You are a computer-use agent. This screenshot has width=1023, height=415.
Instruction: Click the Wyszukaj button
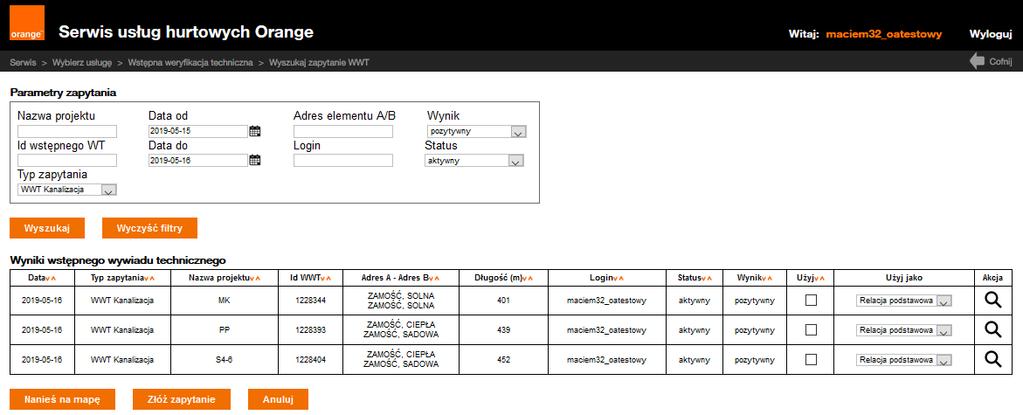click(47, 228)
